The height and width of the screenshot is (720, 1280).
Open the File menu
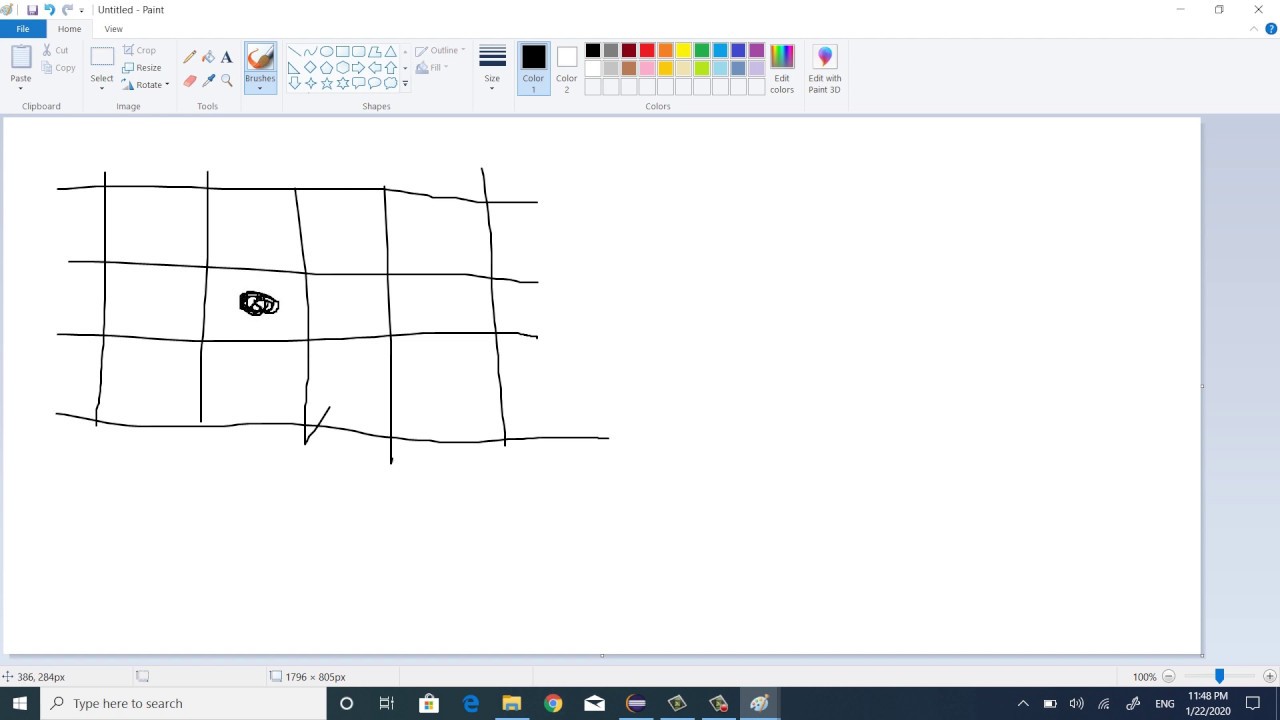point(23,29)
